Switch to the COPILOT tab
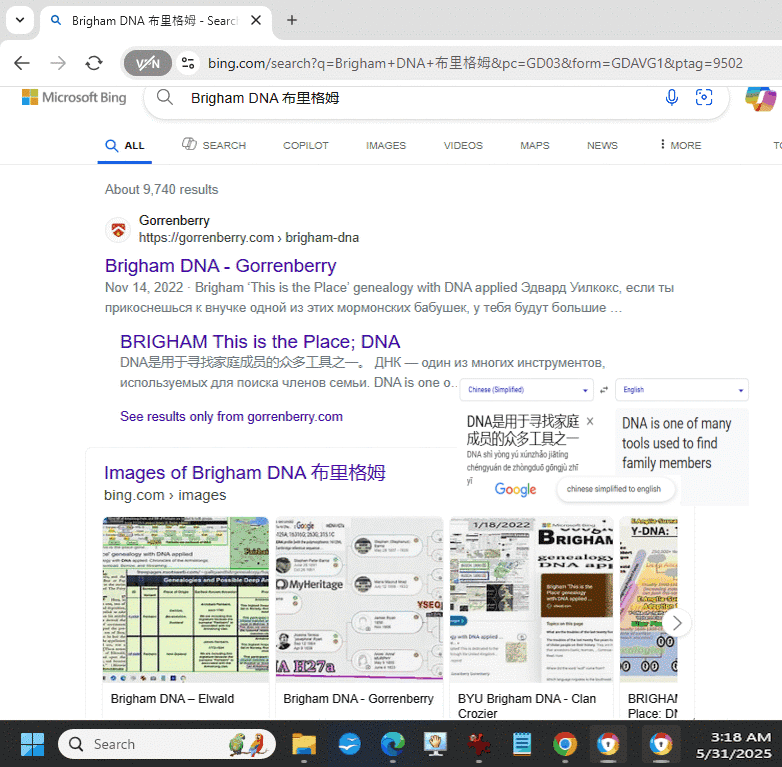Image resolution: width=782 pixels, height=767 pixels. click(306, 146)
